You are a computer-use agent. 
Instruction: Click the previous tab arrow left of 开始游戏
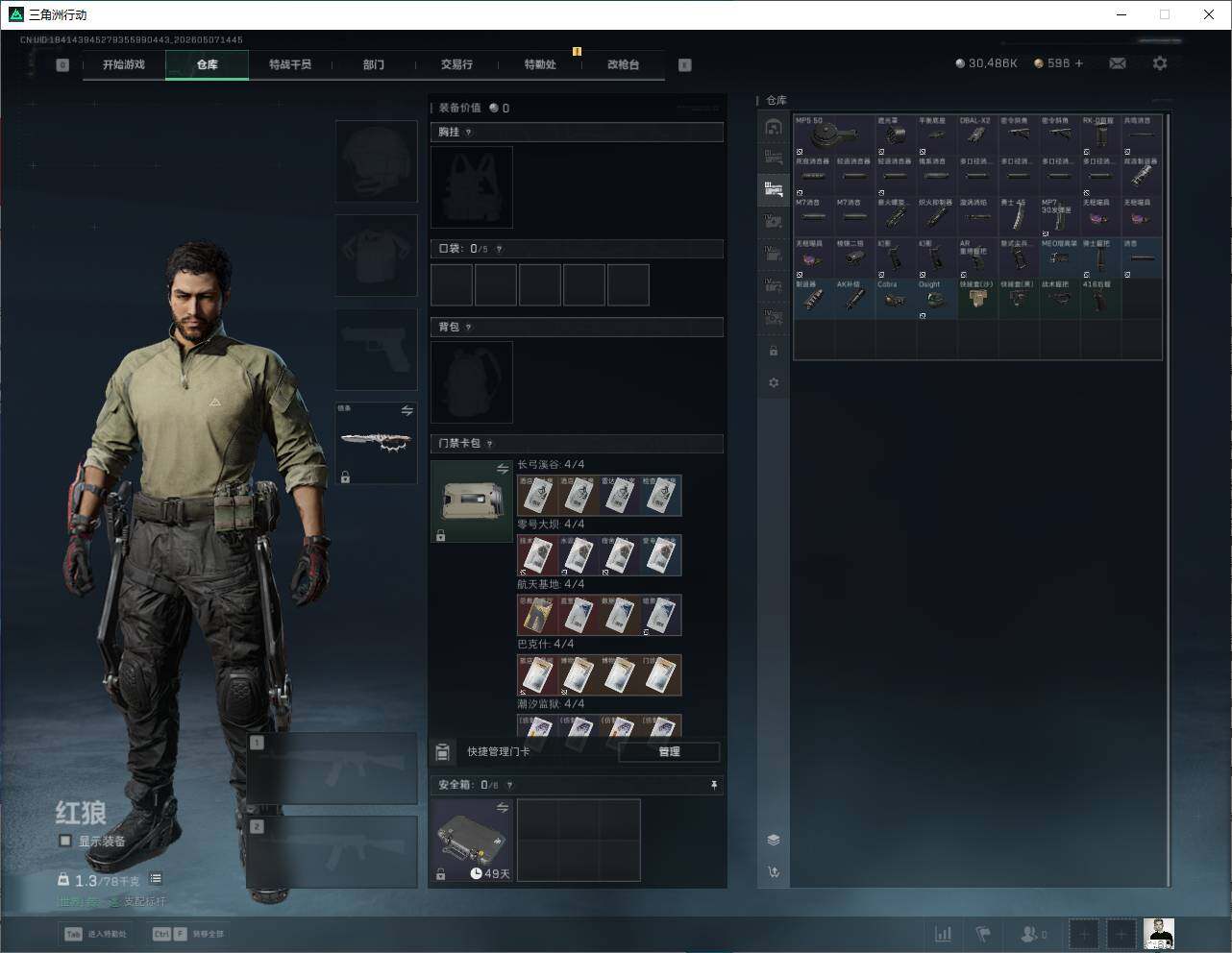click(x=62, y=65)
